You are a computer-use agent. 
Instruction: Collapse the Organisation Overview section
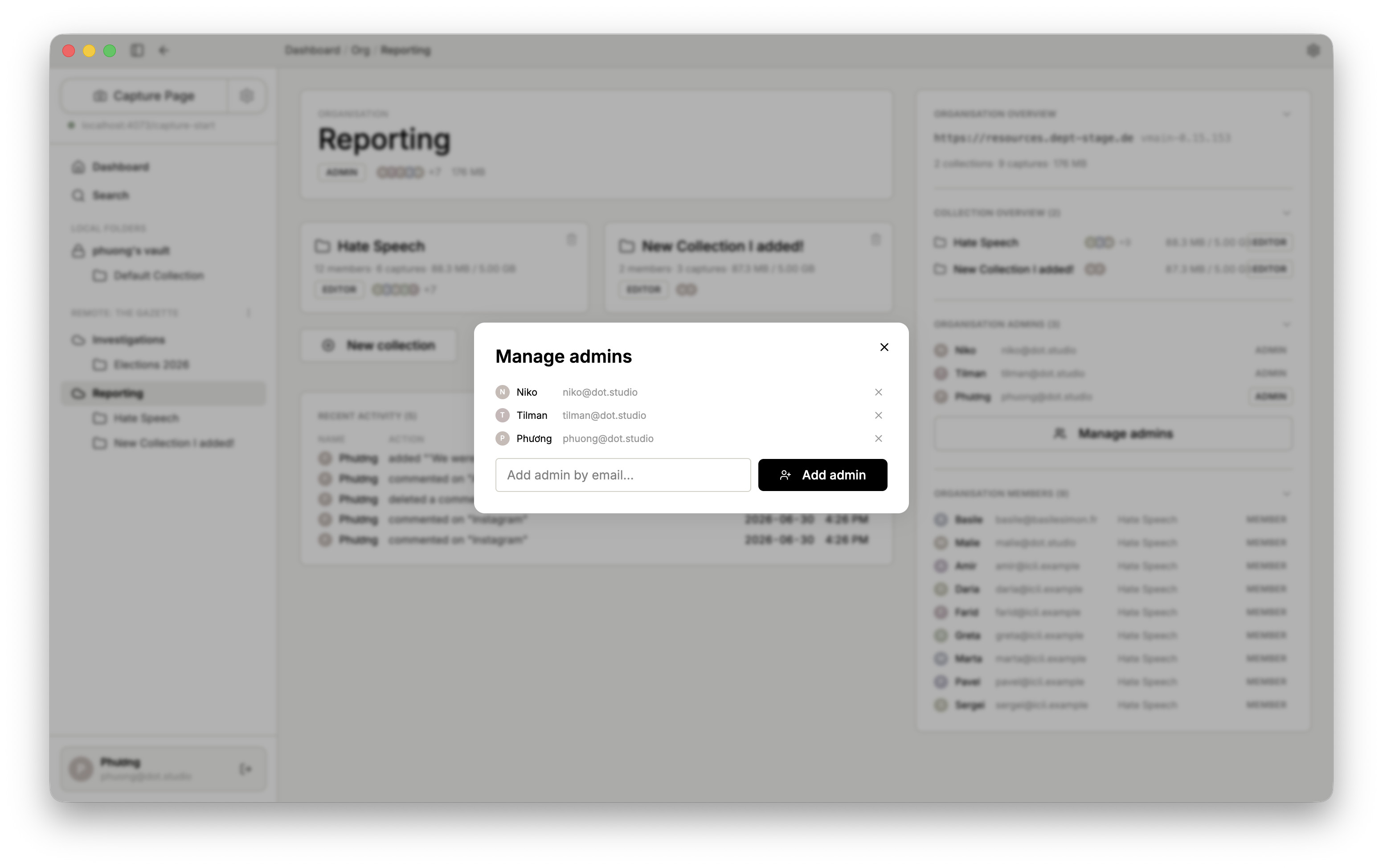(x=1286, y=114)
